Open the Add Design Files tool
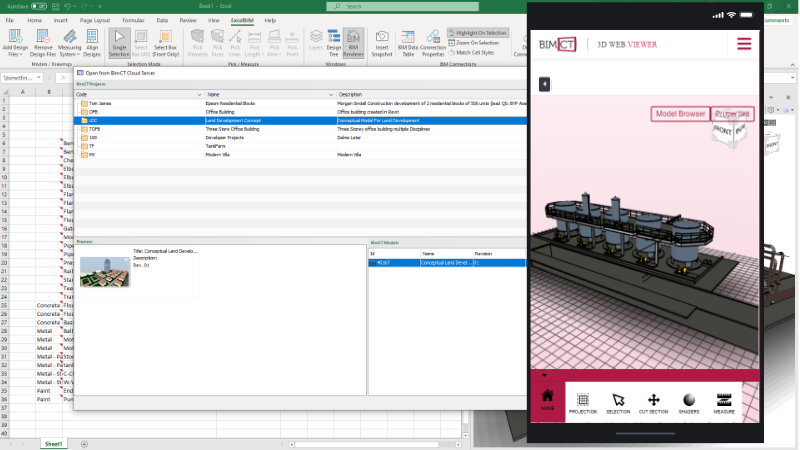This screenshot has height=450, width=800. point(15,43)
